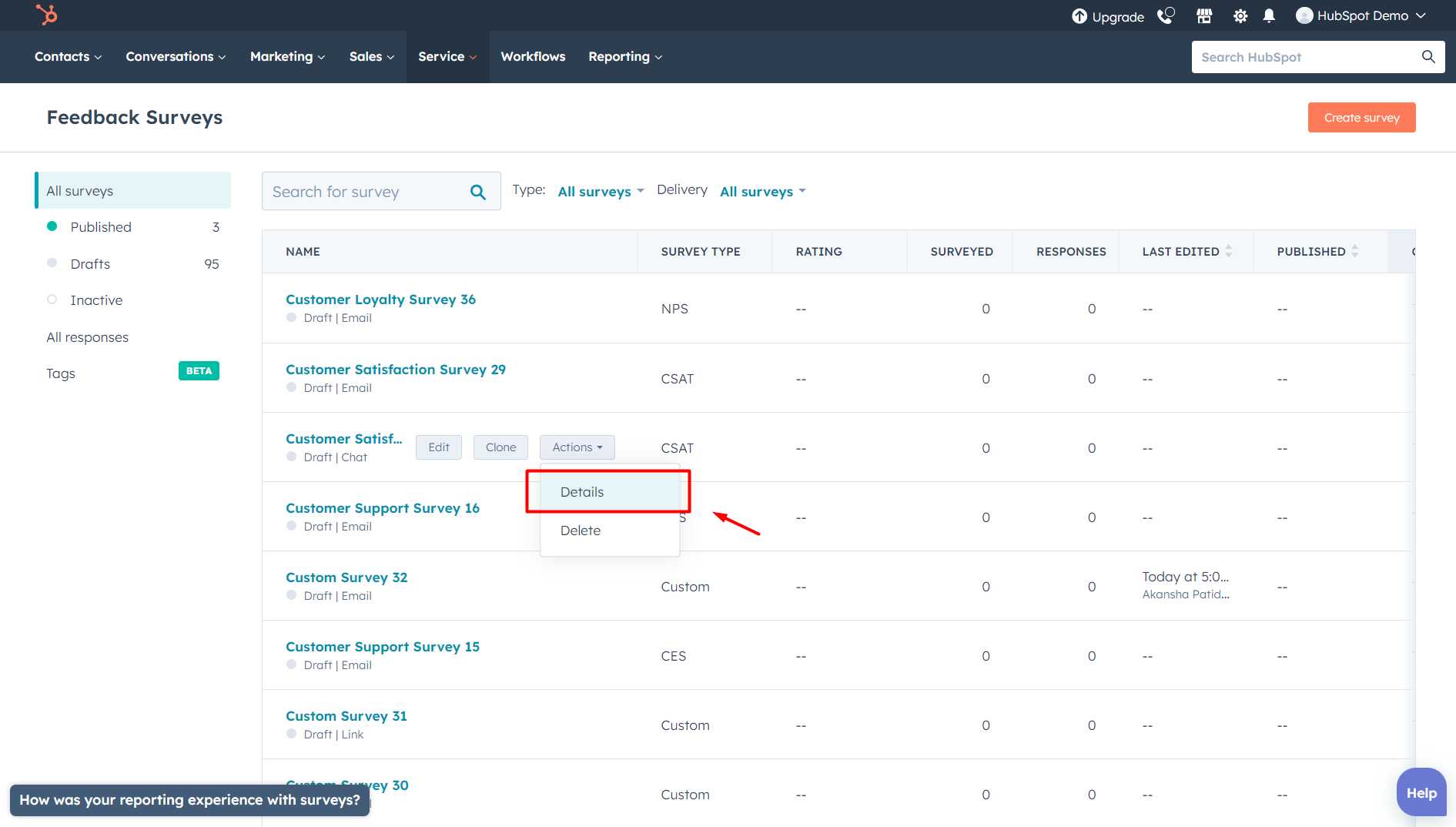Open the Conversations menu
Screen dimensions: 1456x827
(176, 56)
